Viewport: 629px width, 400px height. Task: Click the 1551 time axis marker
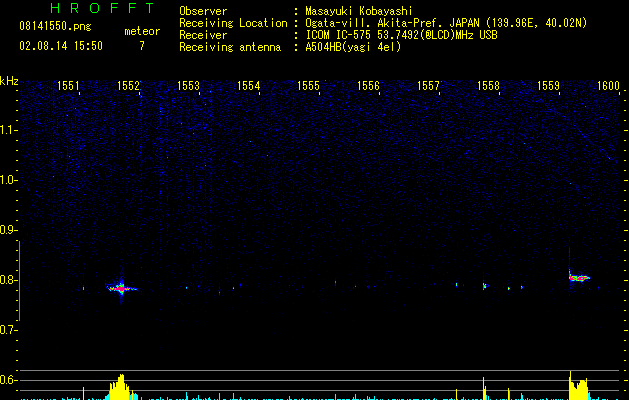pyautogui.click(x=68, y=86)
